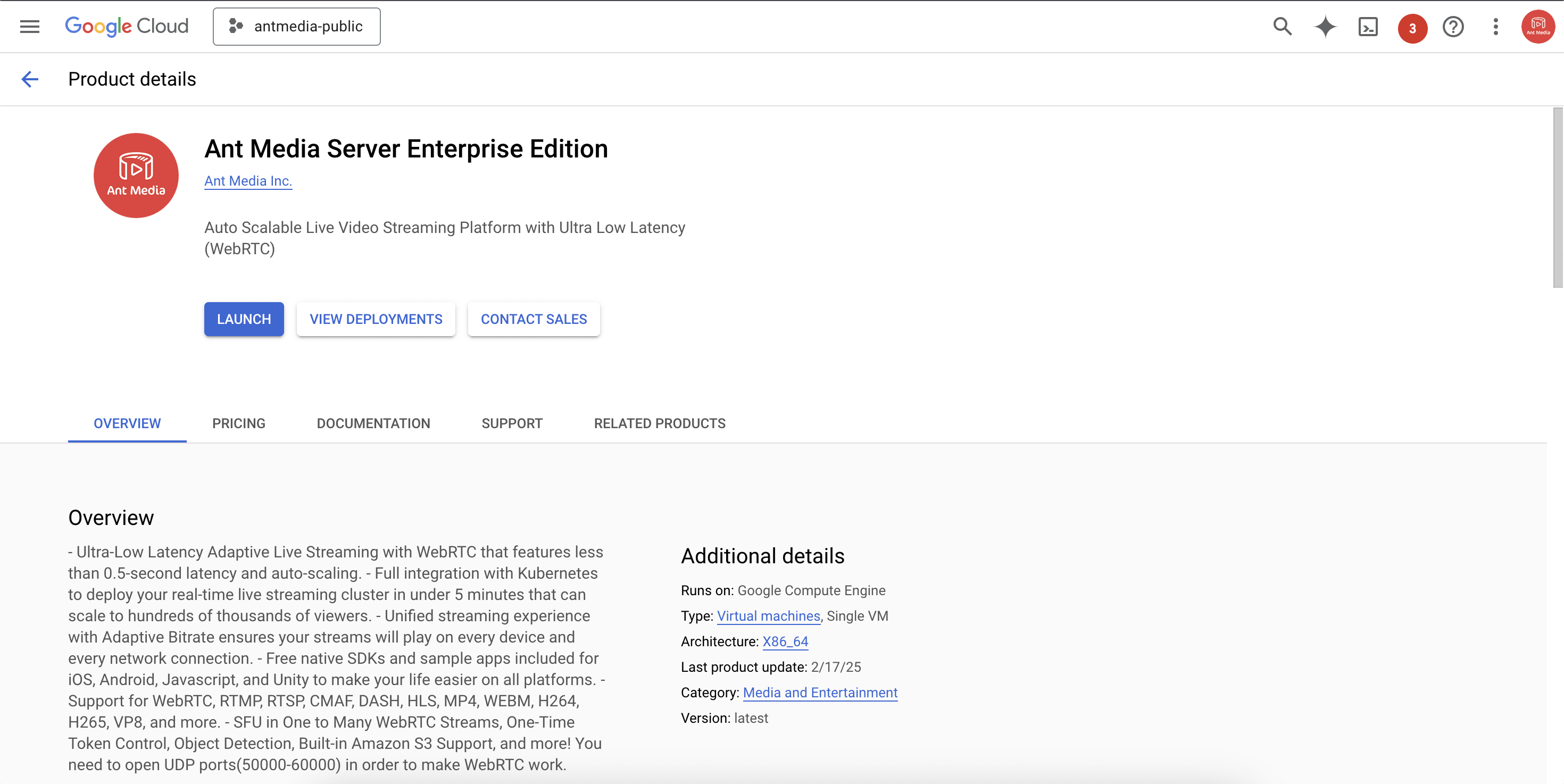The width and height of the screenshot is (1564, 784).
Task: Open the antmedia-public project selector
Action: coord(296,27)
